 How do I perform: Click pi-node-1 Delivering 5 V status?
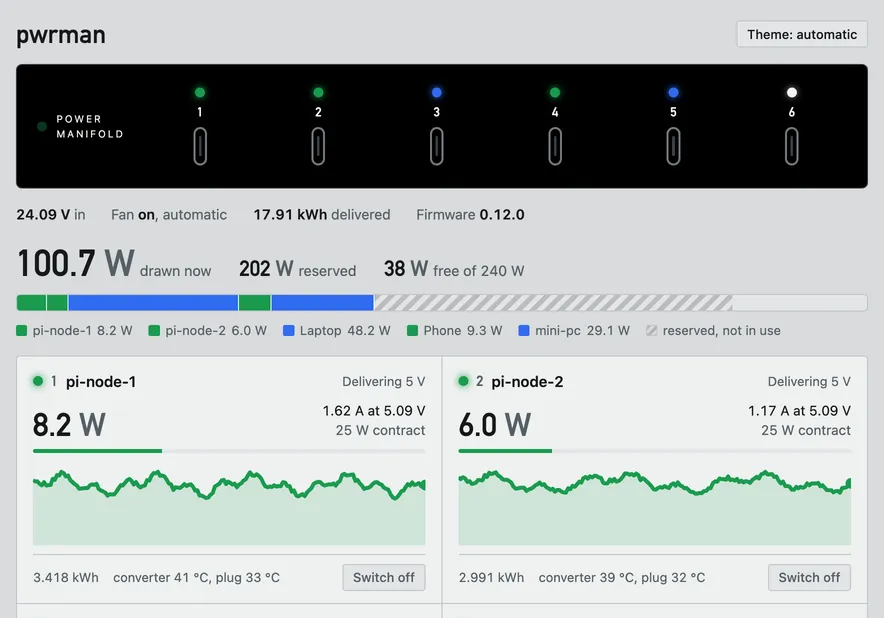pyautogui.click(x=383, y=382)
